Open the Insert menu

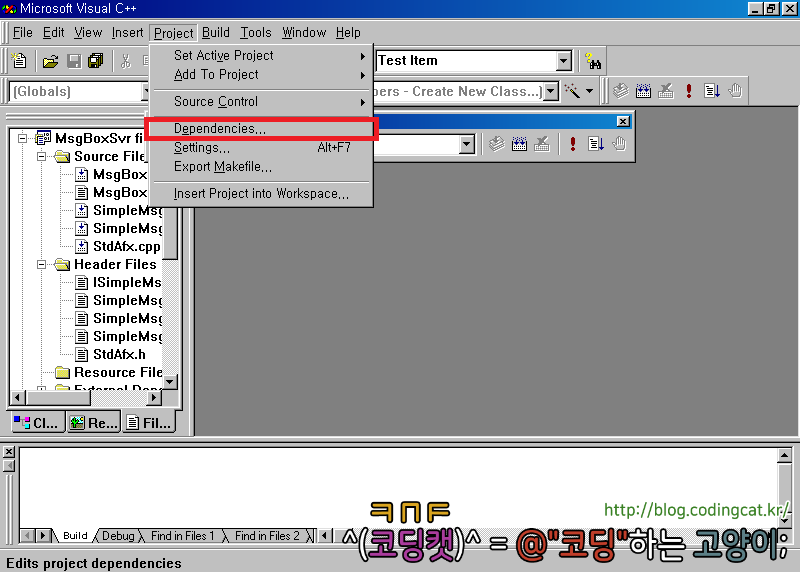pyautogui.click(x=127, y=33)
